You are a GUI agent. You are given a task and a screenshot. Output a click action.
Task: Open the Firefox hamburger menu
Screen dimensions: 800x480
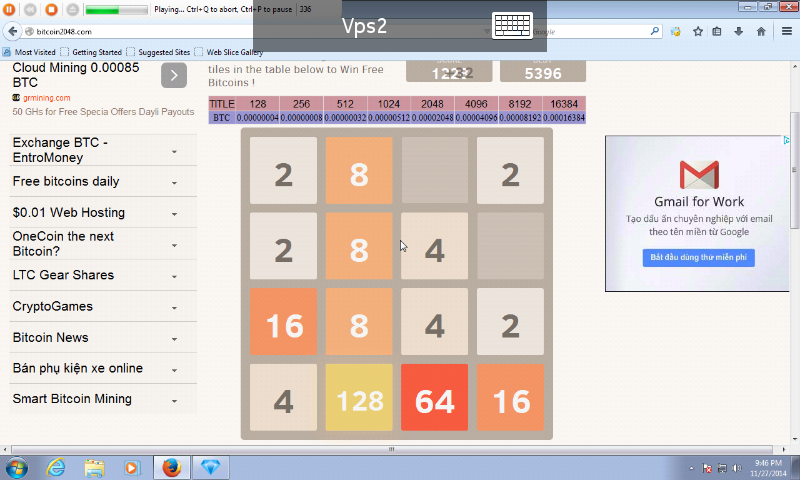coord(787,31)
